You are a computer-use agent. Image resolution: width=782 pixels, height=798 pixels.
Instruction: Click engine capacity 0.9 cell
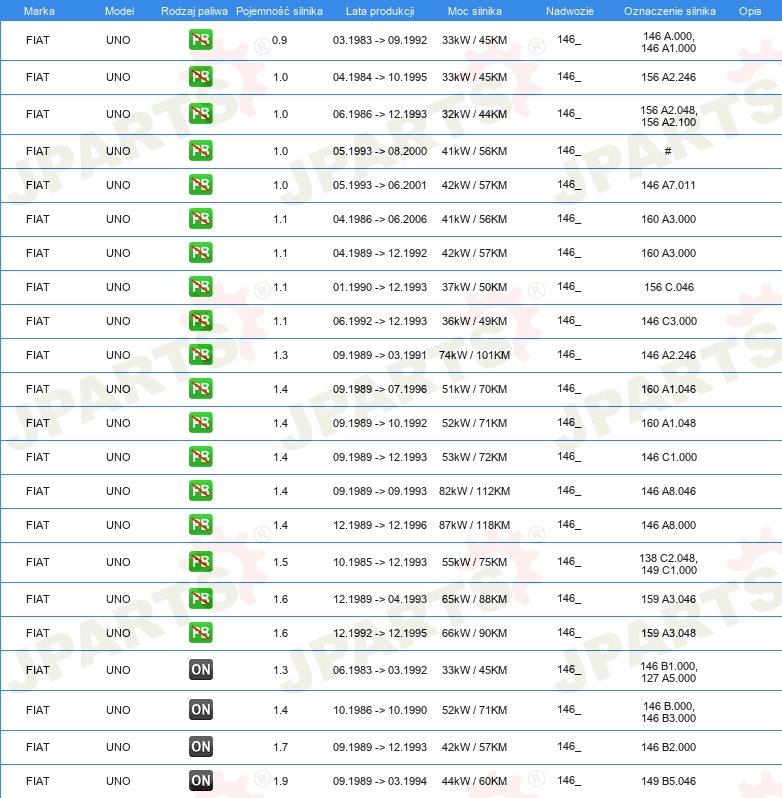point(279,40)
